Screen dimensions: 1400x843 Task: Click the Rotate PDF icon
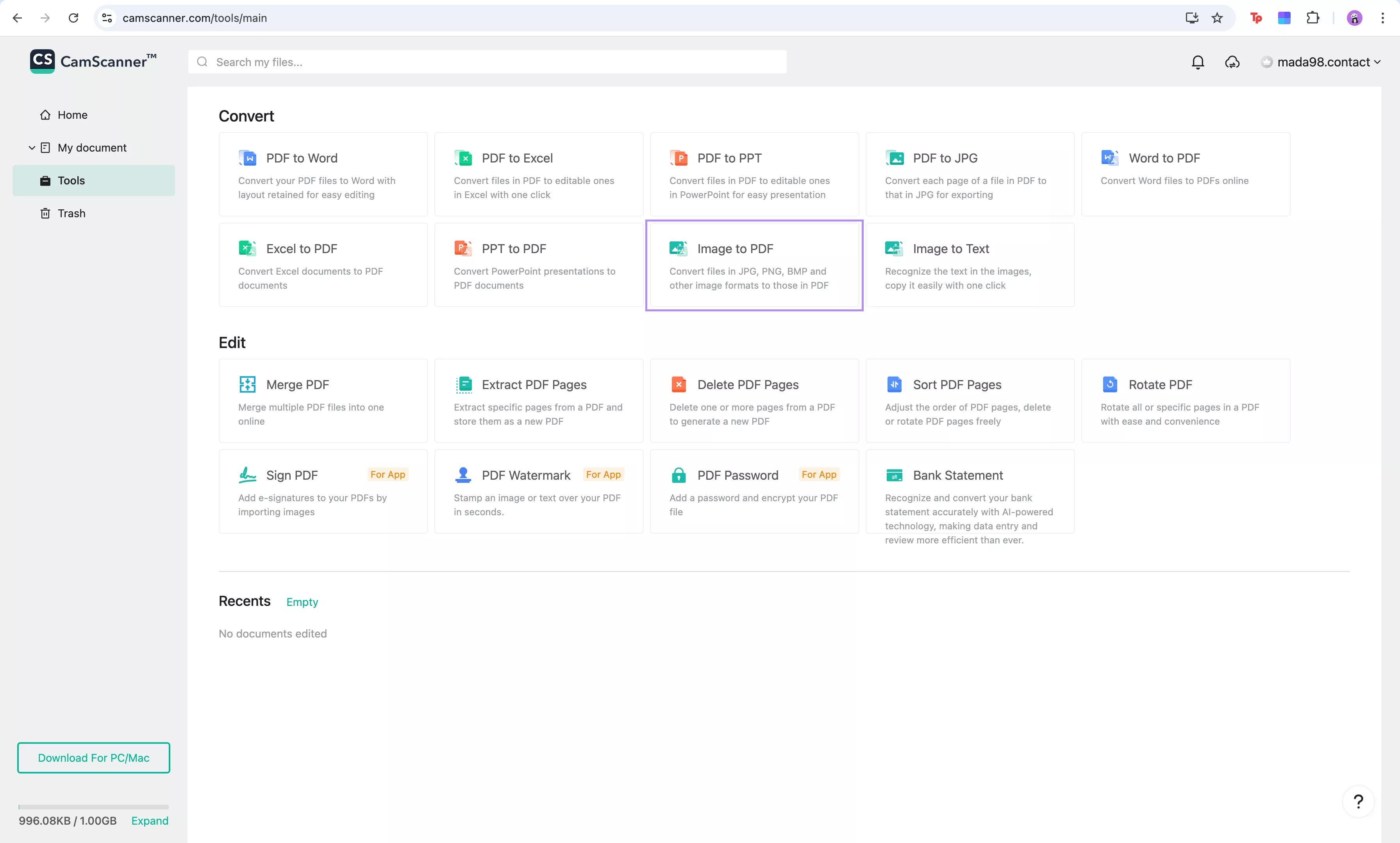tap(1110, 384)
